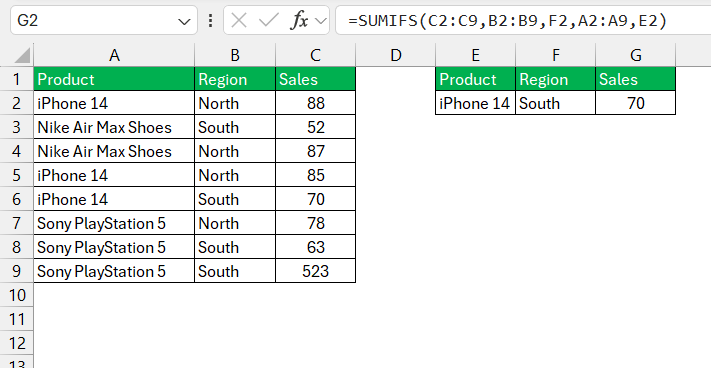The height and width of the screenshot is (368, 711).
Task: Click Region header cell in column F
Action: pos(555,79)
